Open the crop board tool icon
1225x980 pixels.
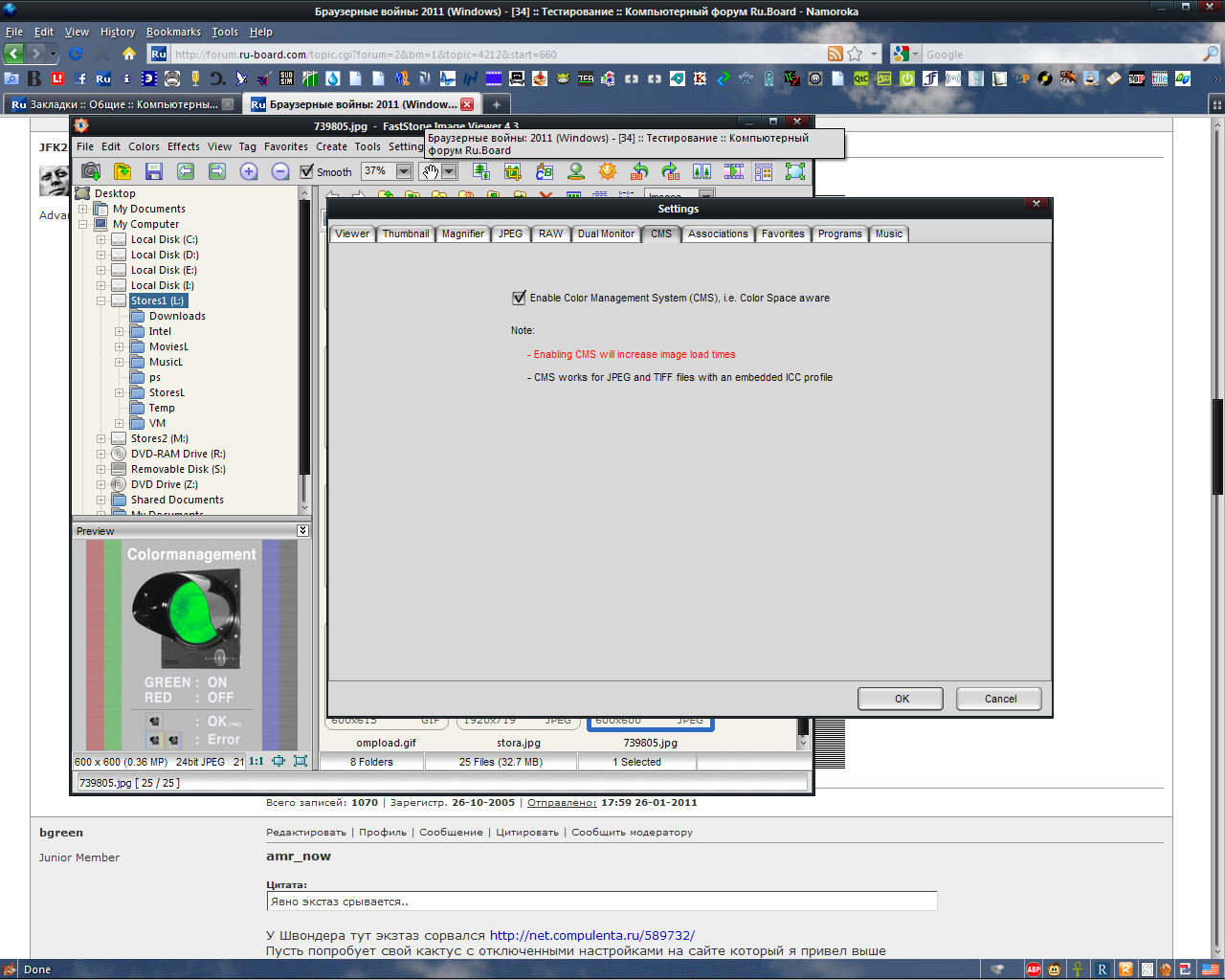pos(513,171)
